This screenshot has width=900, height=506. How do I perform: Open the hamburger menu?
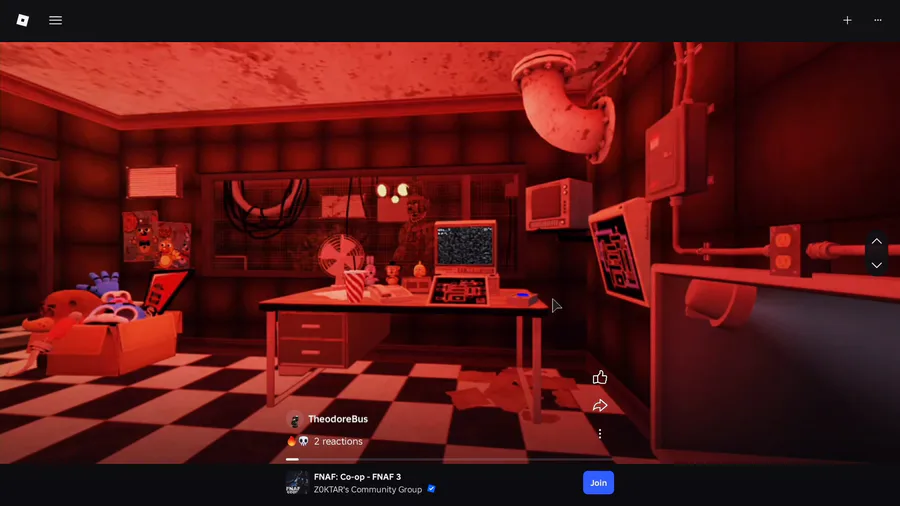(x=55, y=20)
